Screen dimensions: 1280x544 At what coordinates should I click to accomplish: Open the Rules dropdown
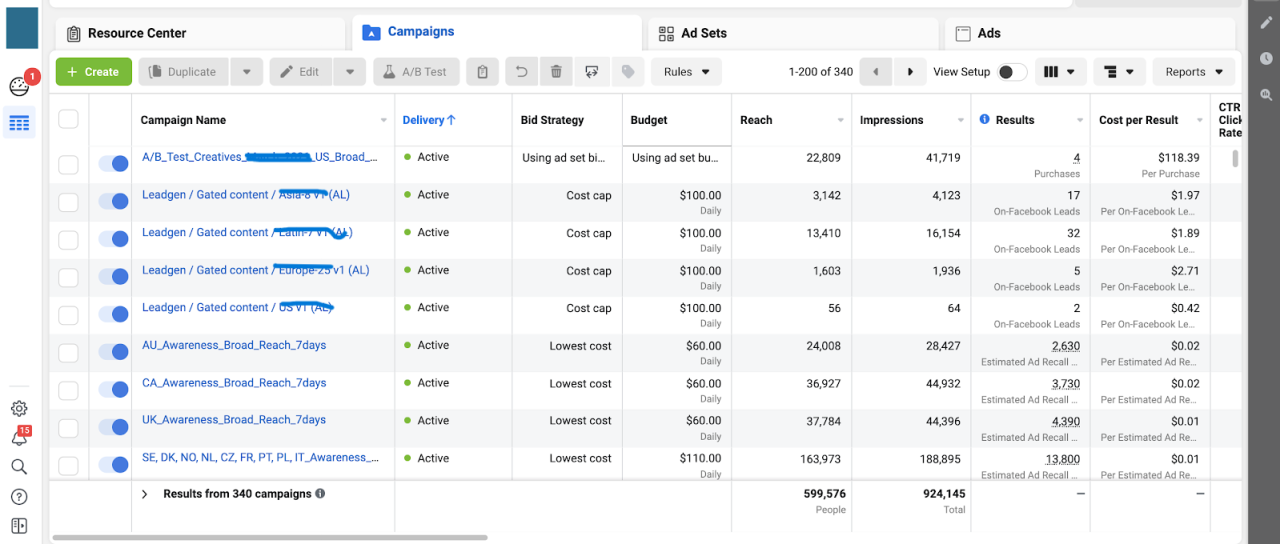click(686, 72)
